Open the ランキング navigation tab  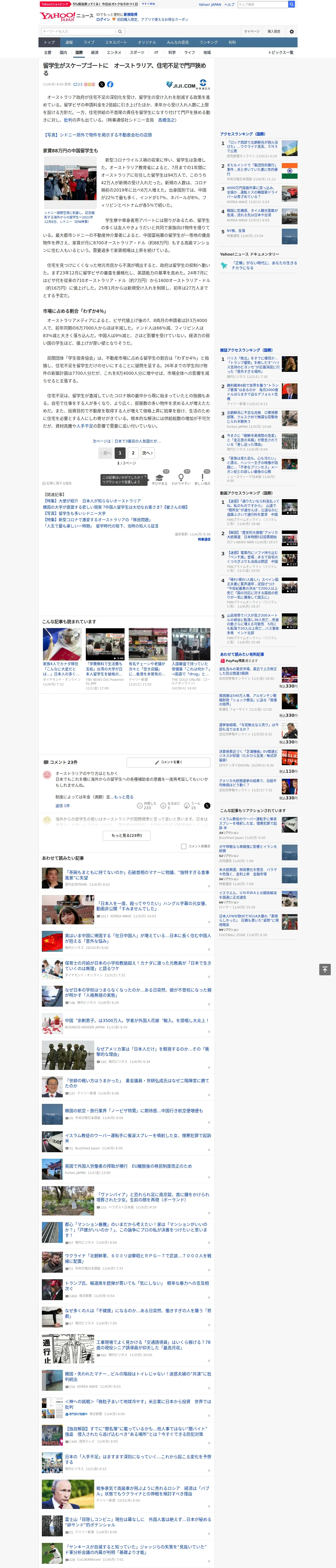[x=209, y=43]
